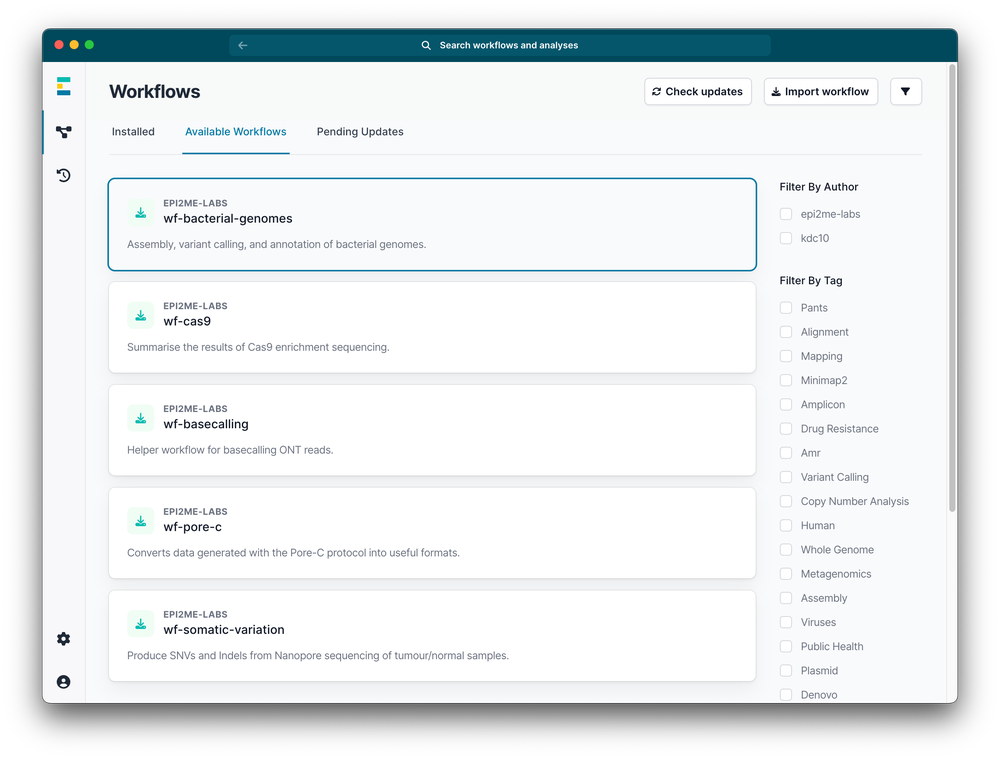Open the analysis history sidebar icon
The image size is (1000, 759).
click(63, 175)
